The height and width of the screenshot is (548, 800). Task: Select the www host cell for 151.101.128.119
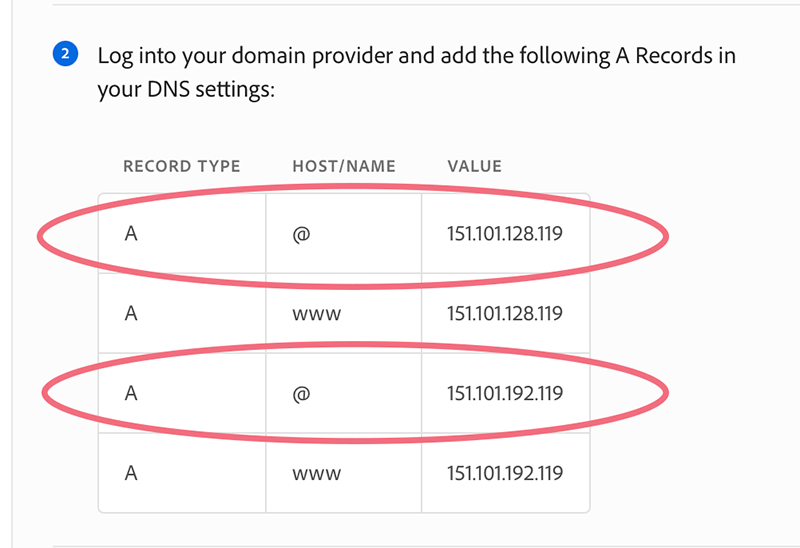coord(317,314)
